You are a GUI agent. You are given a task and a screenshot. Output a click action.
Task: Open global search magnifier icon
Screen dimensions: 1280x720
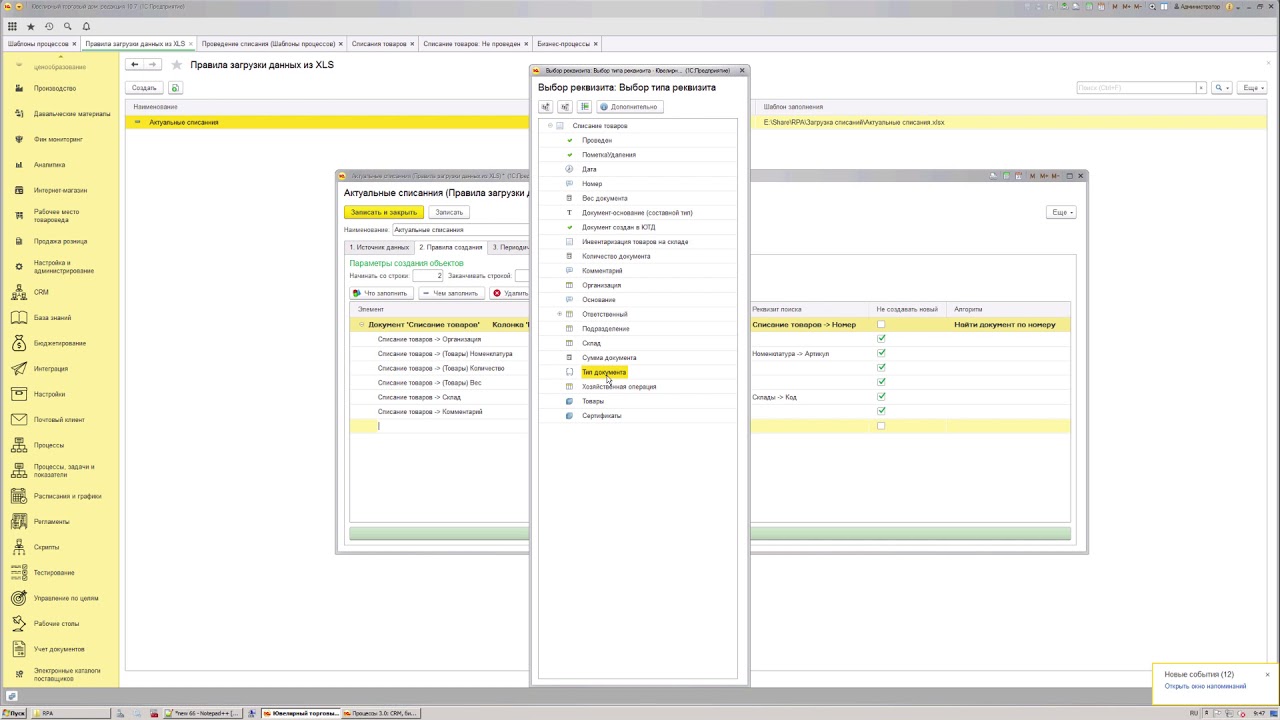pyautogui.click(x=68, y=26)
